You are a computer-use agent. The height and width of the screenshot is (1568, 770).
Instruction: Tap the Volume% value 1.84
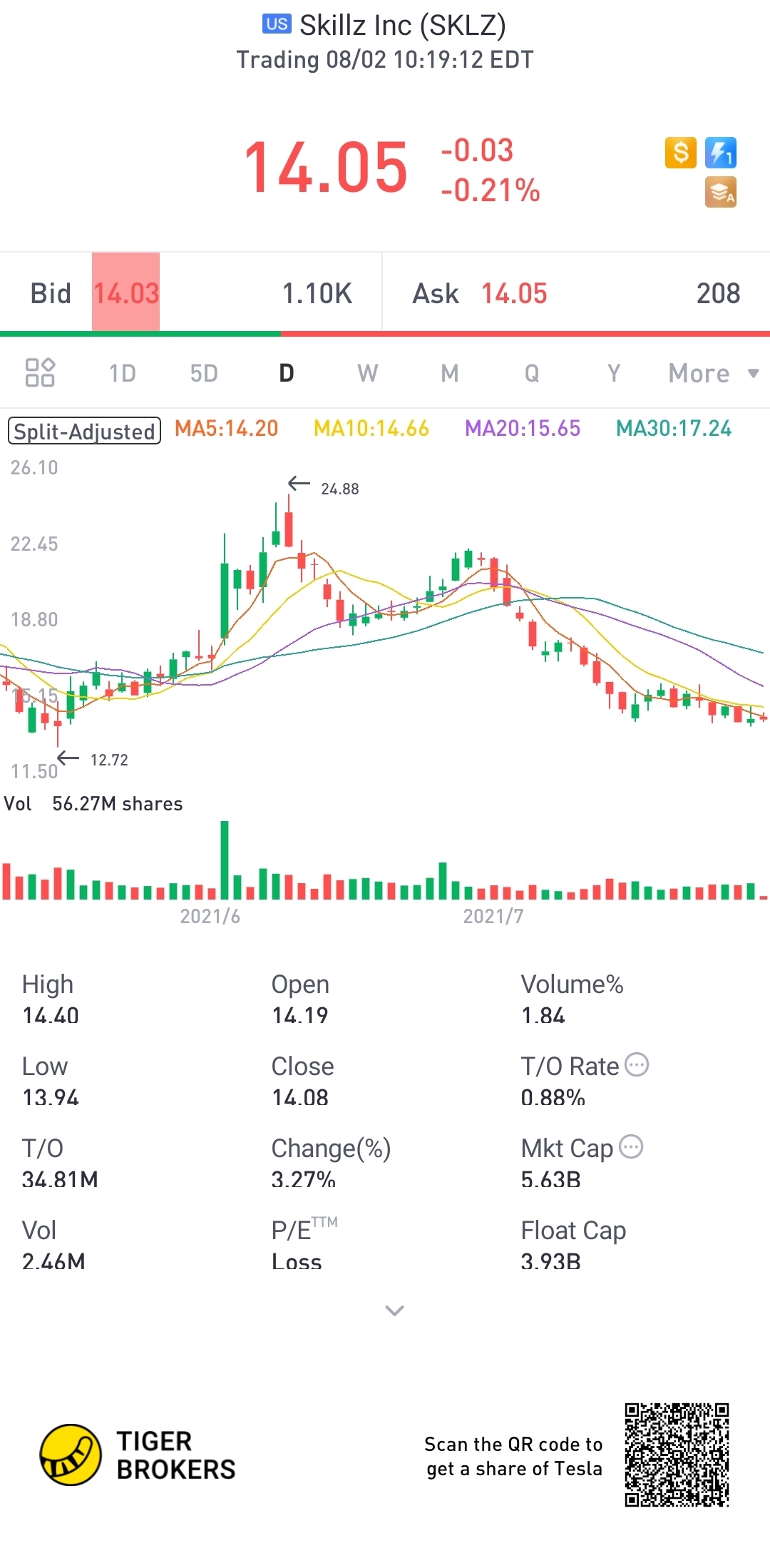[x=543, y=1015]
